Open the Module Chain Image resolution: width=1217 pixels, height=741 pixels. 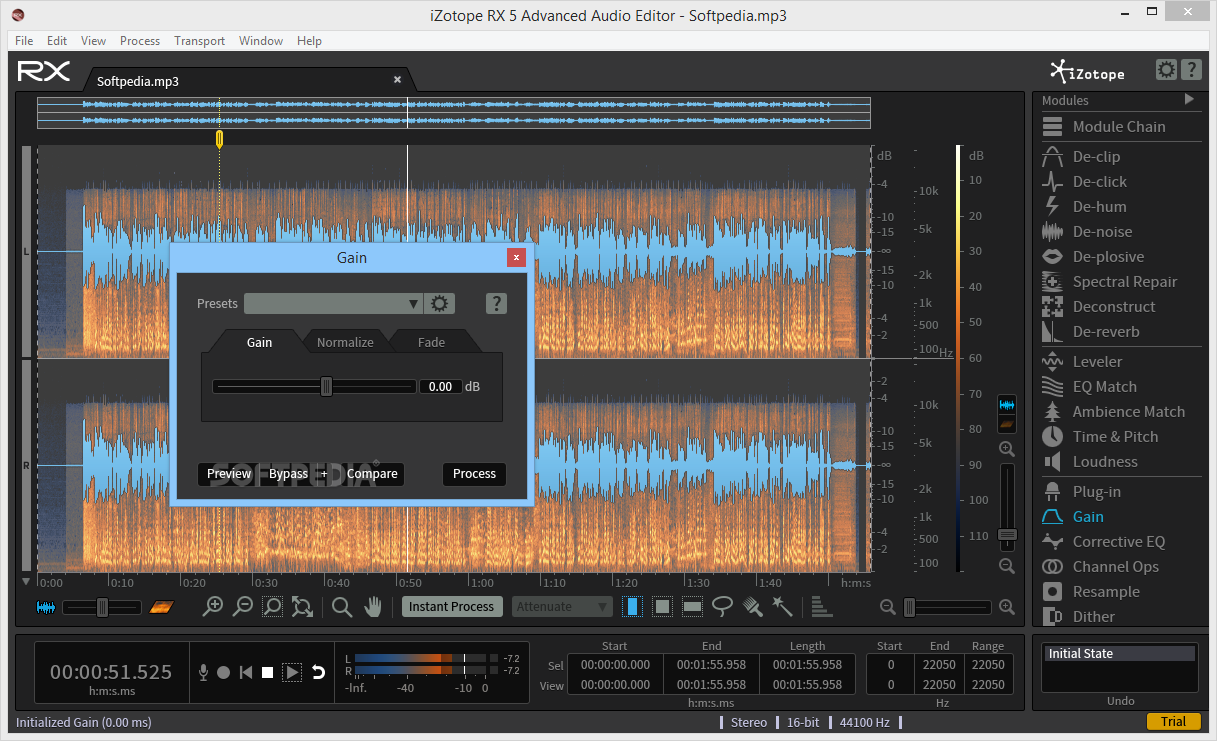[1120, 127]
